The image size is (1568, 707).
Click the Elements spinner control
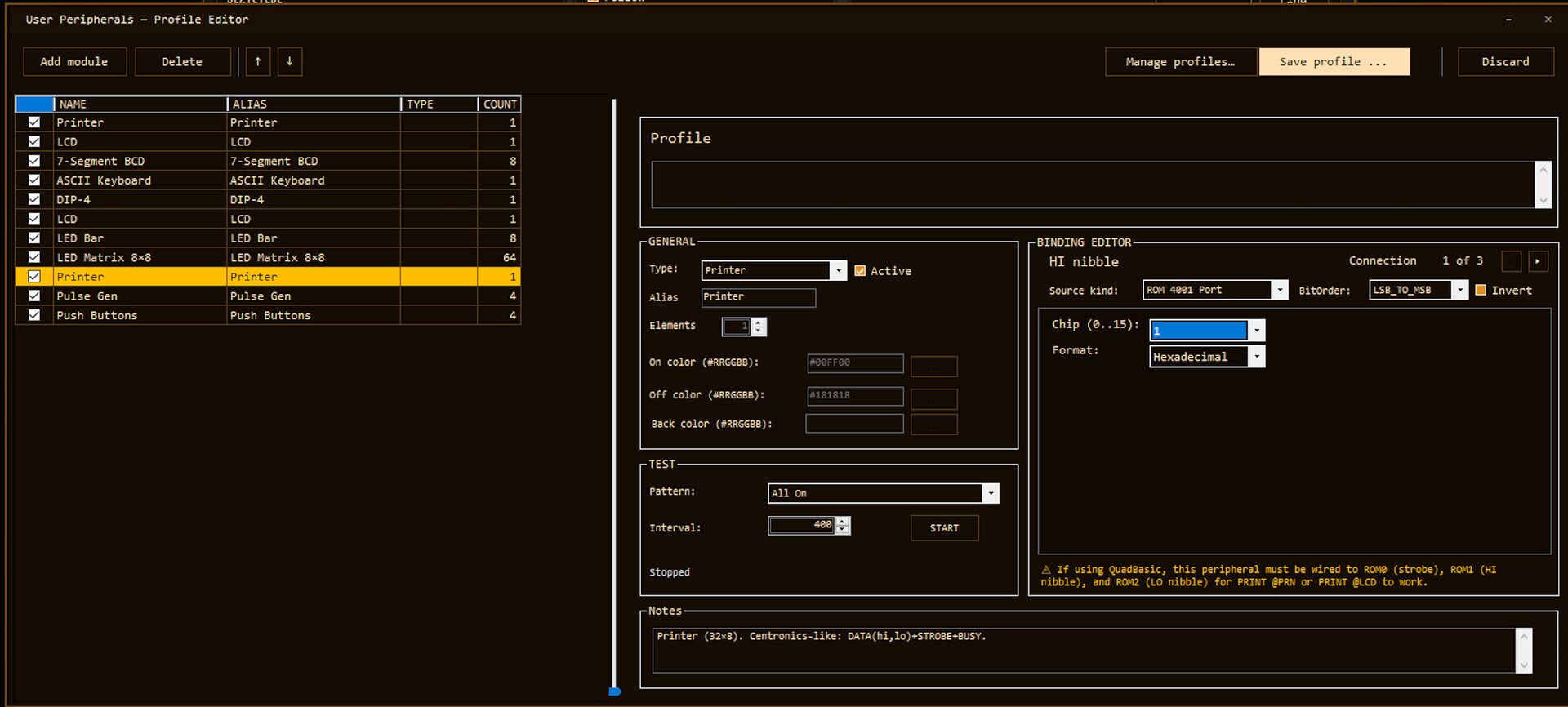coord(744,327)
